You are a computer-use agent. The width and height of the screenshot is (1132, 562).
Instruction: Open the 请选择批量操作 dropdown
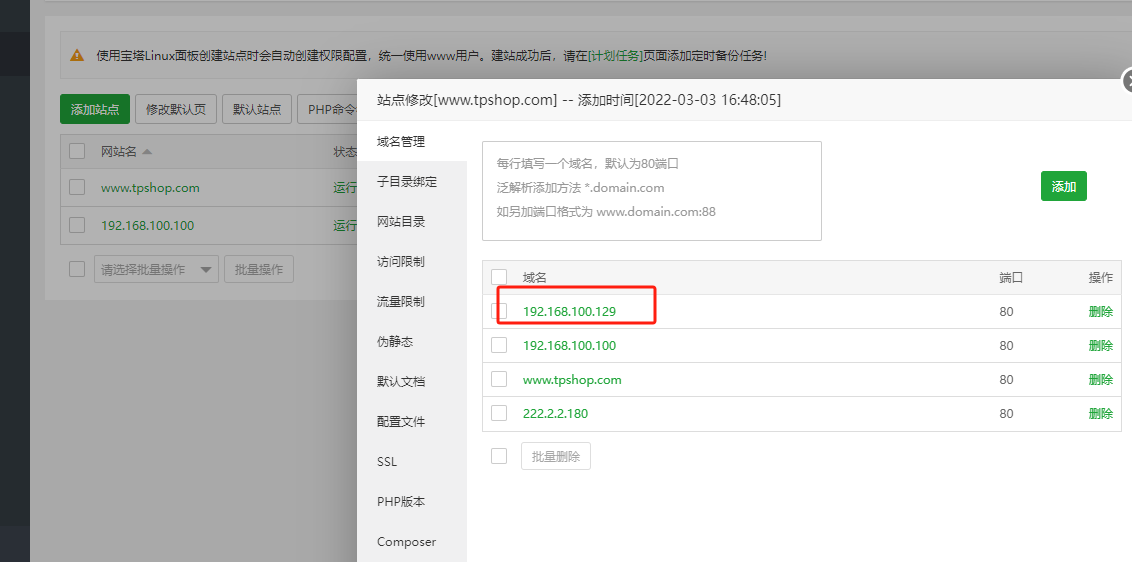[x=156, y=269]
